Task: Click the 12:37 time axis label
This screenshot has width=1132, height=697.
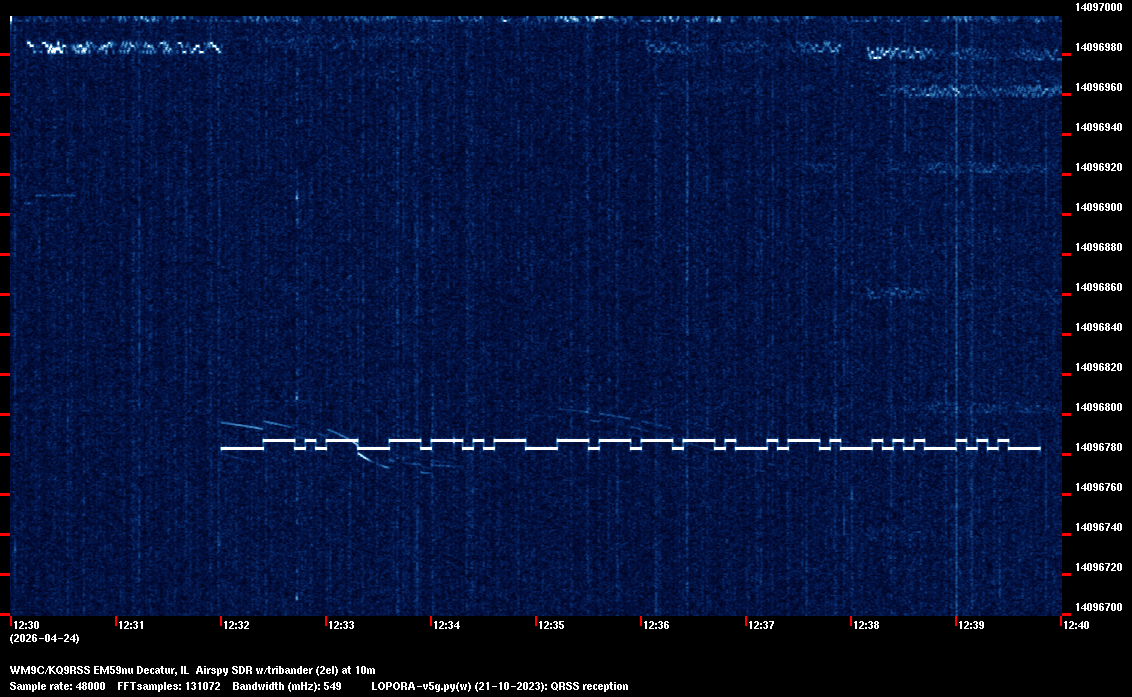Action: [761, 626]
